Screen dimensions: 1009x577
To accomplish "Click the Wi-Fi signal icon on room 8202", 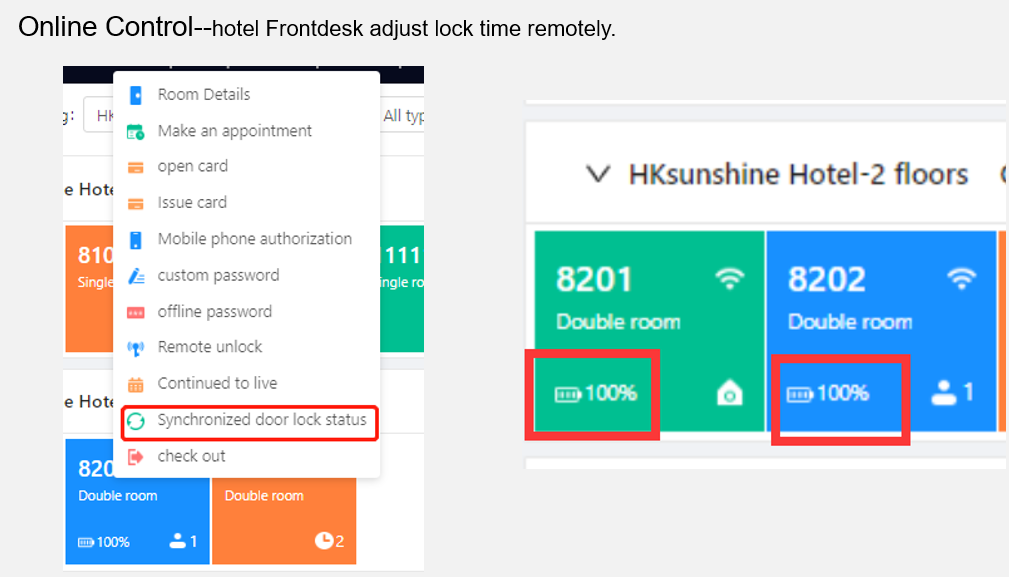I will 962,280.
